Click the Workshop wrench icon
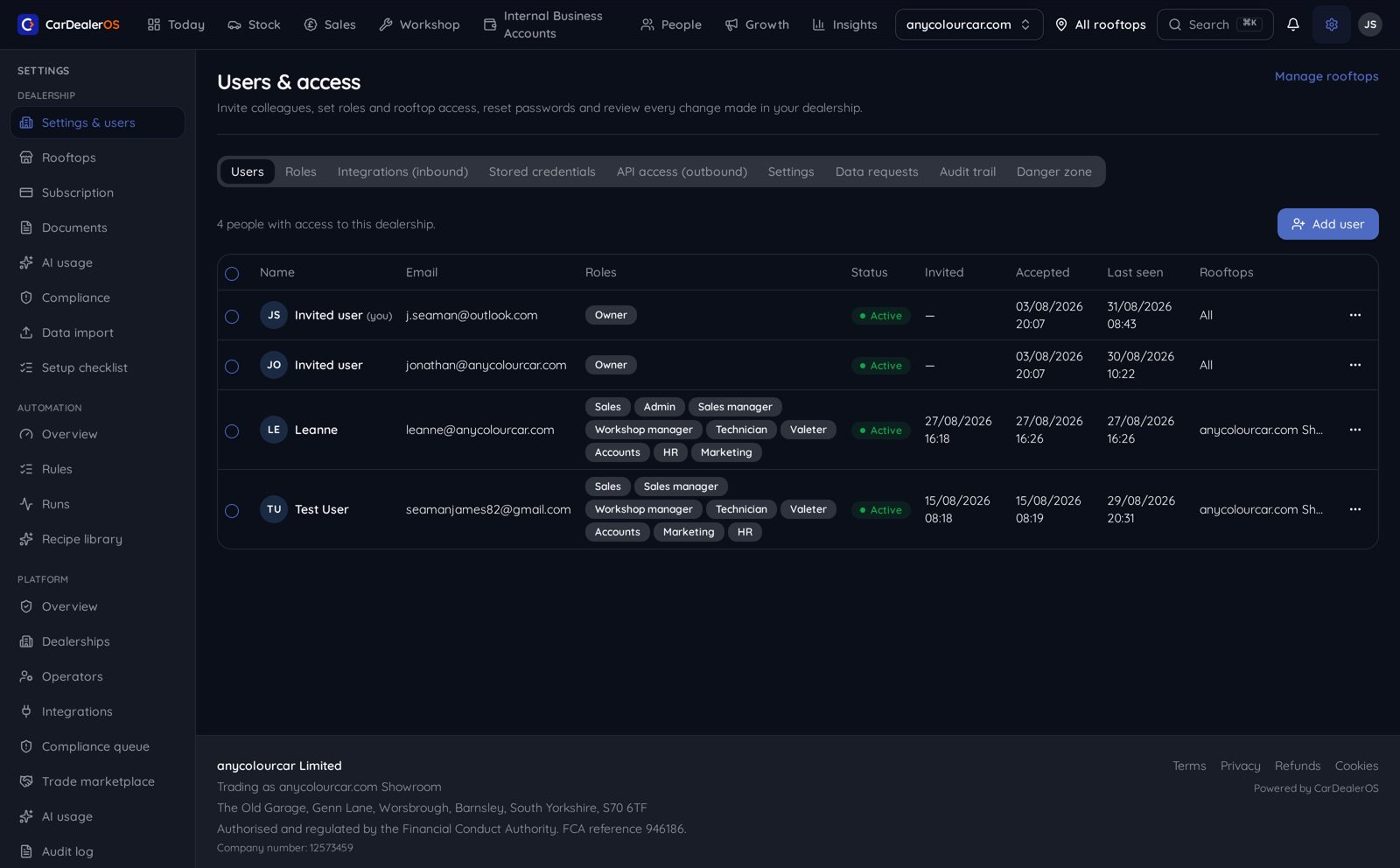Viewport: 1400px width, 868px height. pos(386,24)
